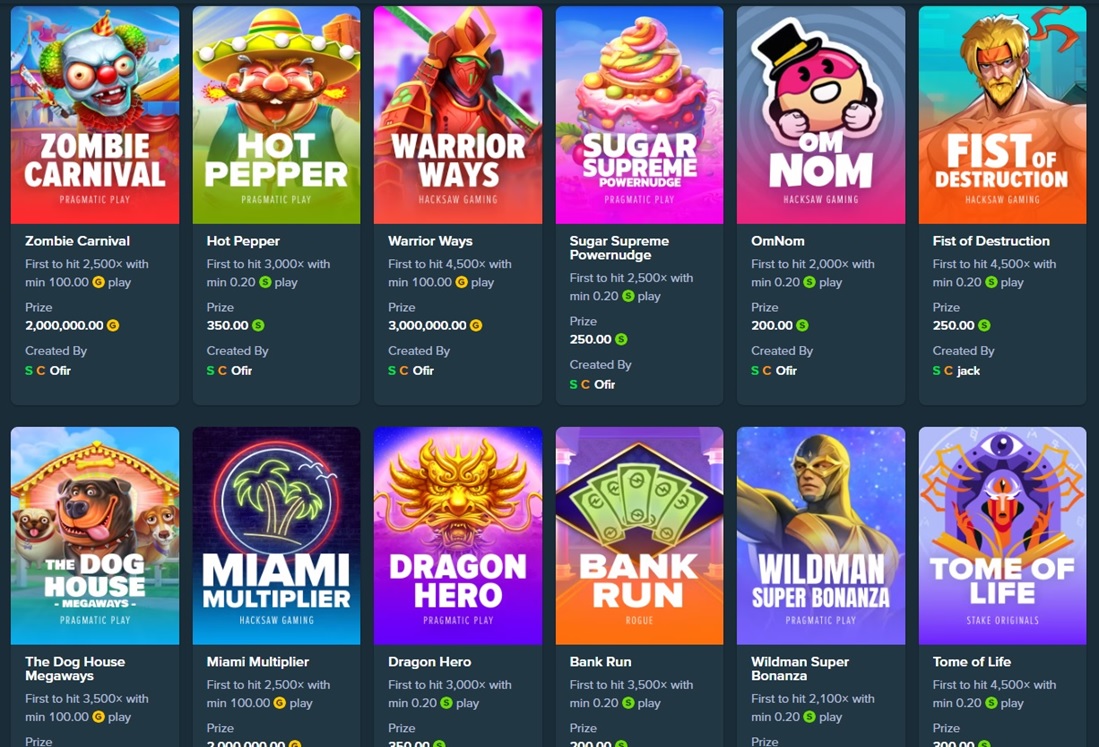1099x747 pixels.
Task: Select The Dog House Megaways thumbnail
Action: click(x=95, y=535)
